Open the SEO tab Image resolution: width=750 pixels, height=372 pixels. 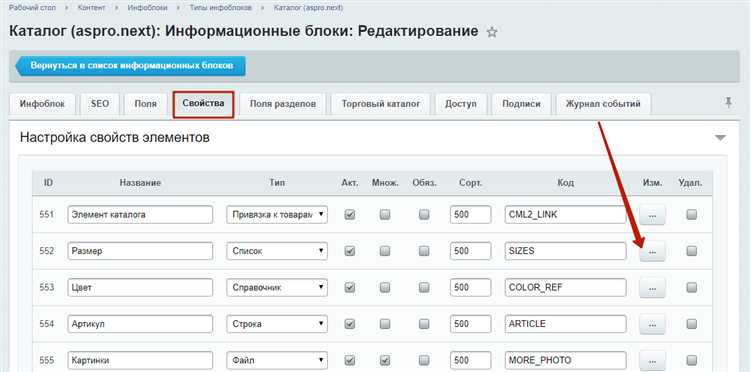tap(99, 104)
